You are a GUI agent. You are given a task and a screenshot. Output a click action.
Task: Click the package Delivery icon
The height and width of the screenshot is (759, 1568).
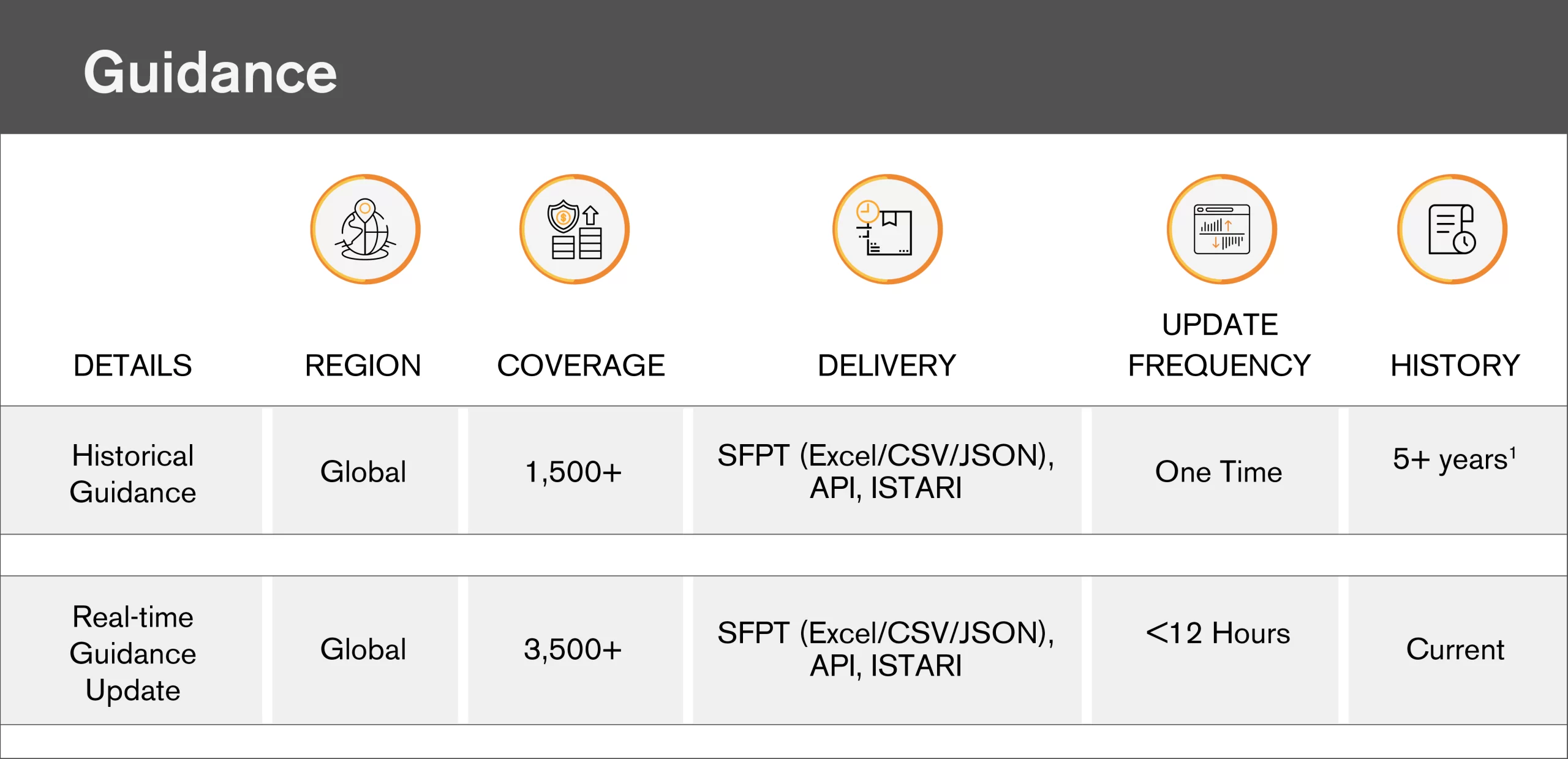point(887,229)
